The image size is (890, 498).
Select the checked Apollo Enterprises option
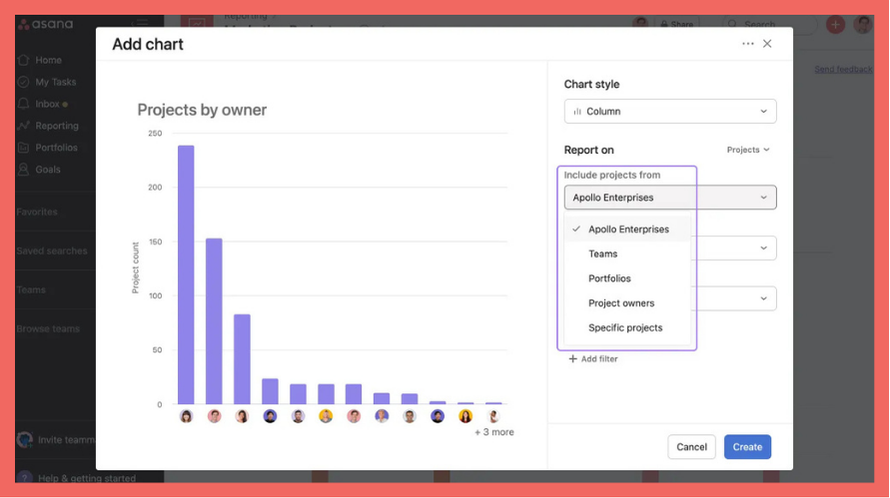click(x=628, y=229)
